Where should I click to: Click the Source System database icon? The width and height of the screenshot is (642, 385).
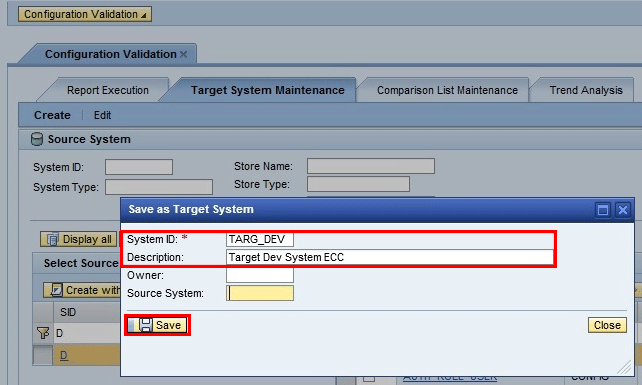[x=37, y=139]
